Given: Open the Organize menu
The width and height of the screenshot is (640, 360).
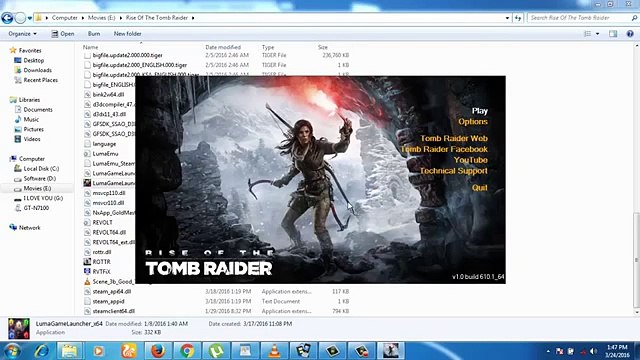Looking at the screenshot, I should 22,34.
